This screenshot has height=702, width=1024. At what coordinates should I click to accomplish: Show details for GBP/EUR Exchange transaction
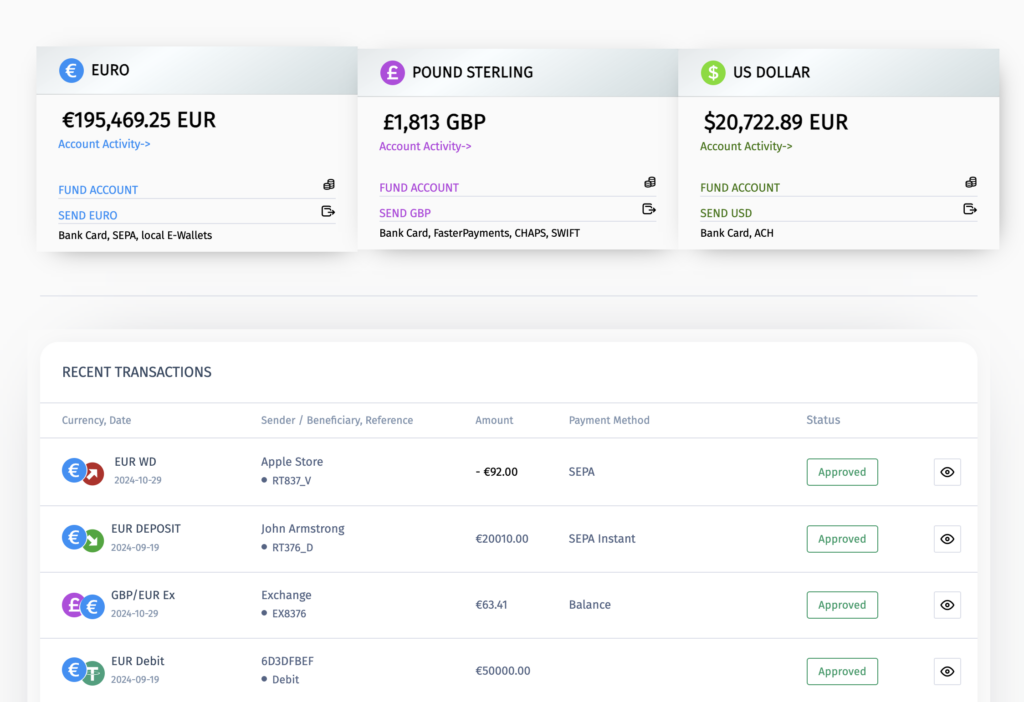tap(947, 605)
